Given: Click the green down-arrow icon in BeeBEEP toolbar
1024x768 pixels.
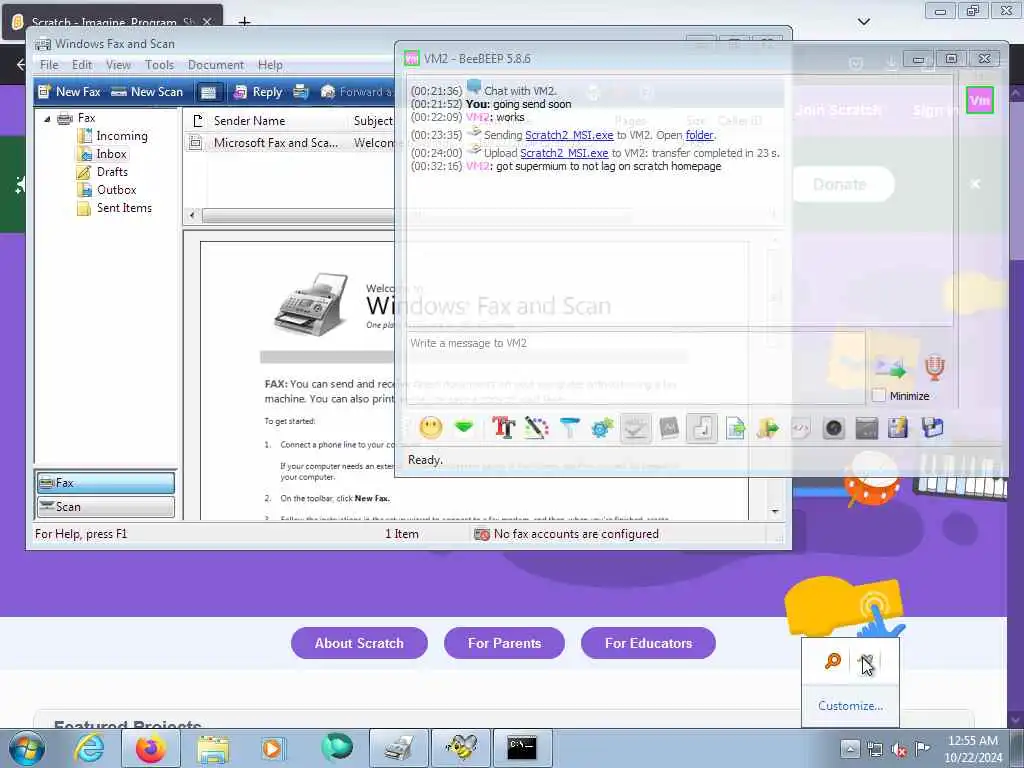Looking at the screenshot, I should click(464, 428).
